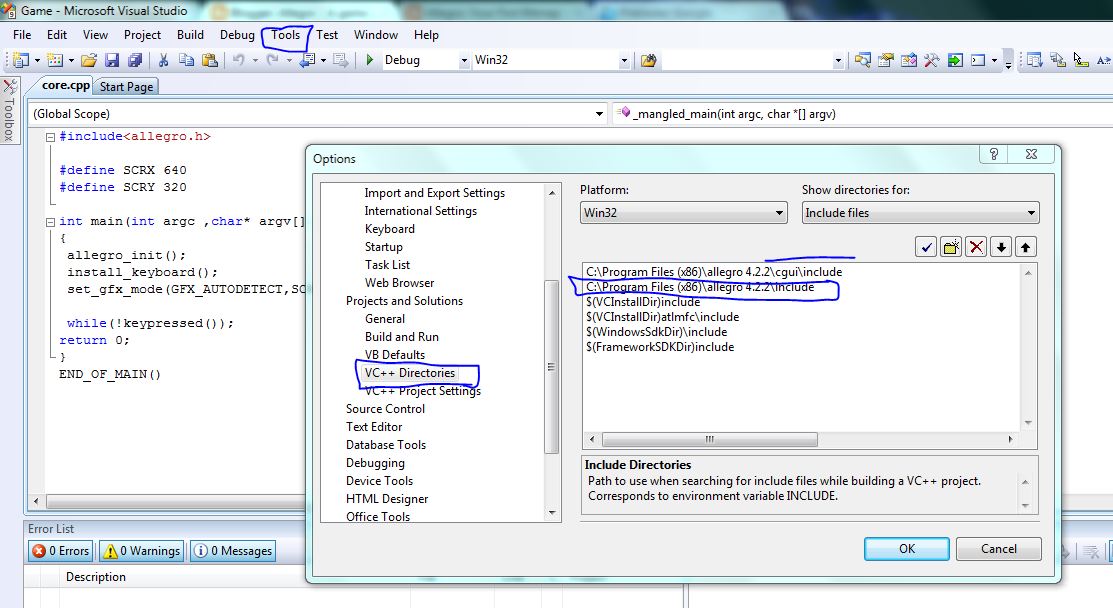Viewport: 1113px width, 608px height.
Task: Open the Debug configuration dropdown
Action: click(425, 60)
